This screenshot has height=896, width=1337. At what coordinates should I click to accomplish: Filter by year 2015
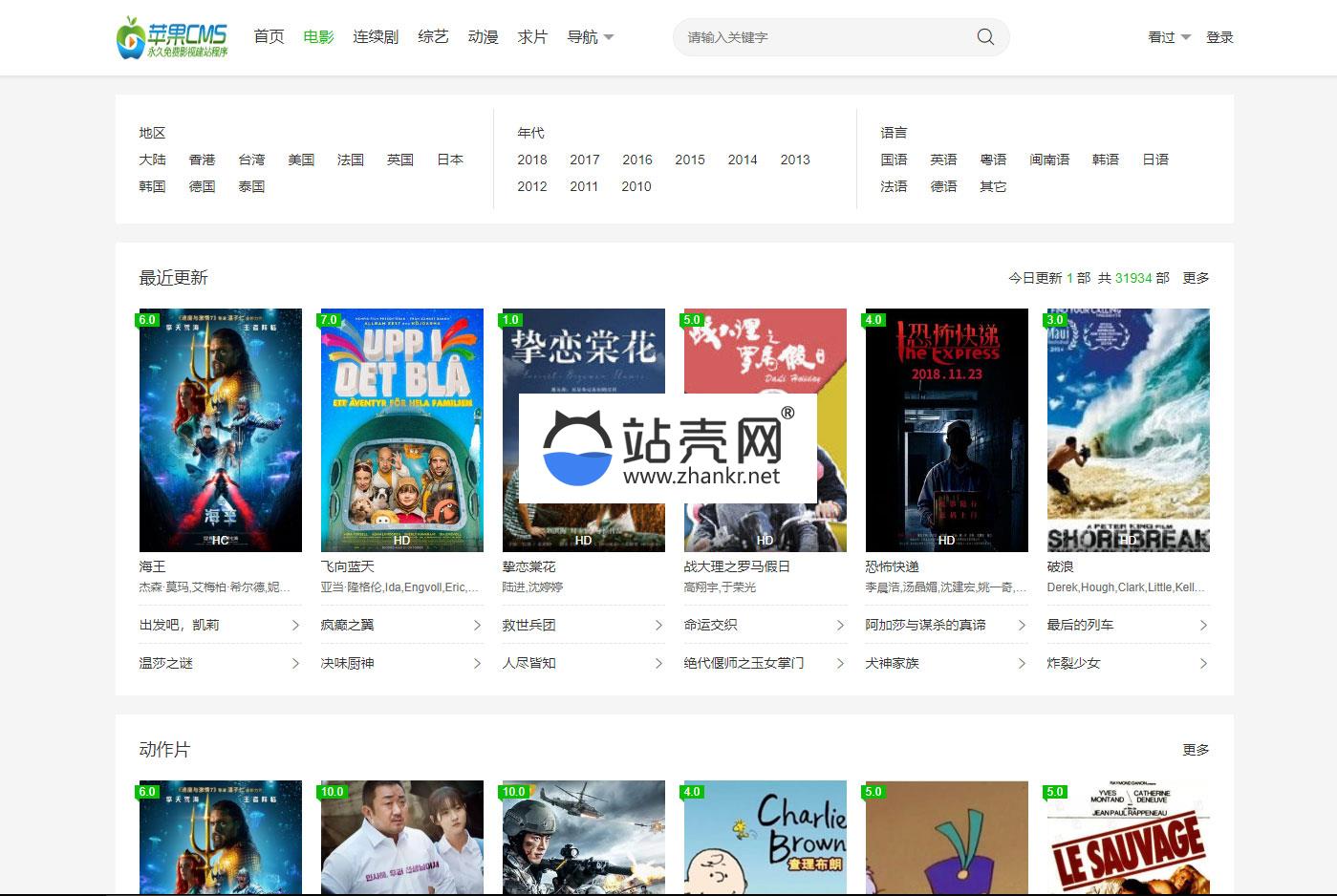[x=690, y=160]
